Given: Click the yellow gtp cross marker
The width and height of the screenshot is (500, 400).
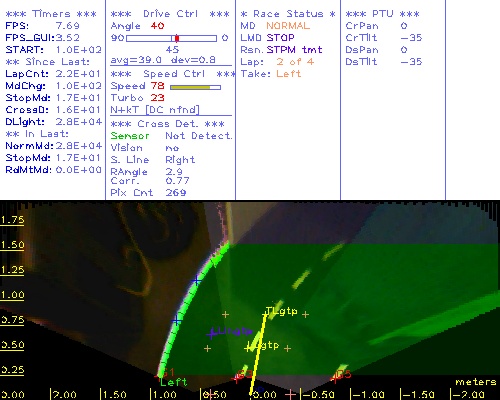Looking at the screenshot, I should [x=248, y=348].
